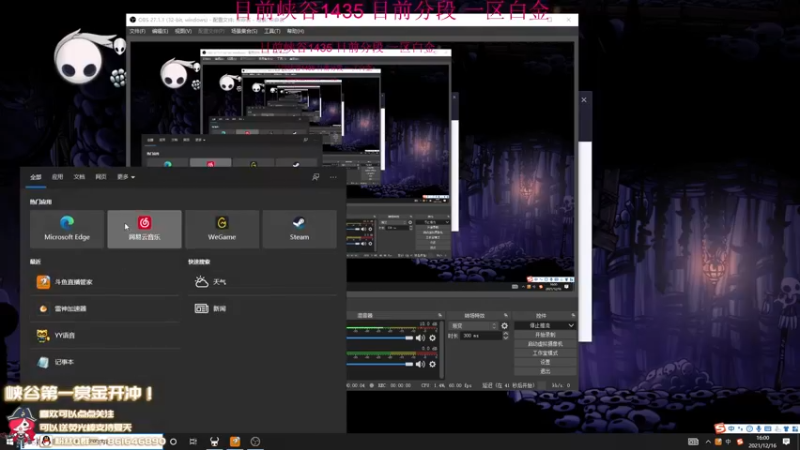Open OBS 视图(V) menu
The height and width of the screenshot is (450, 800).
tap(183, 31)
